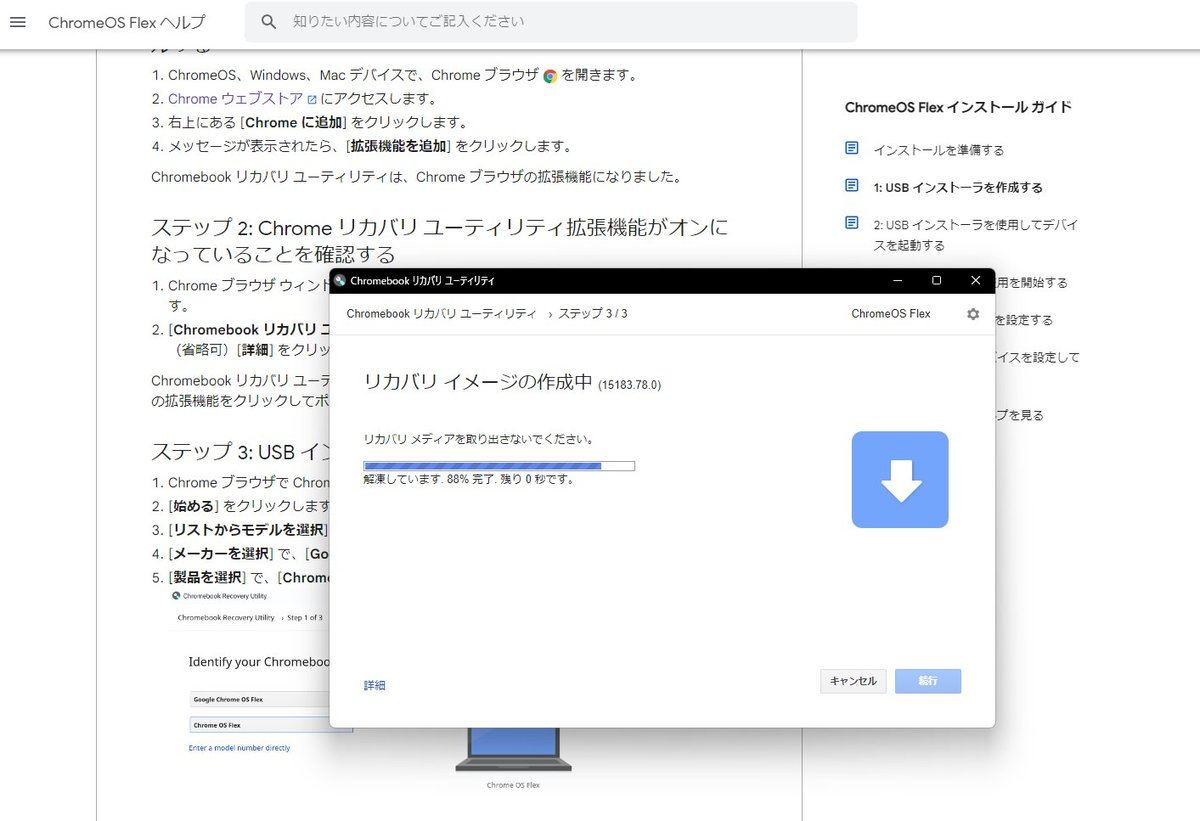Click the ChromeOS Flex label beside gear
This screenshot has height=821, width=1200.
click(891, 314)
